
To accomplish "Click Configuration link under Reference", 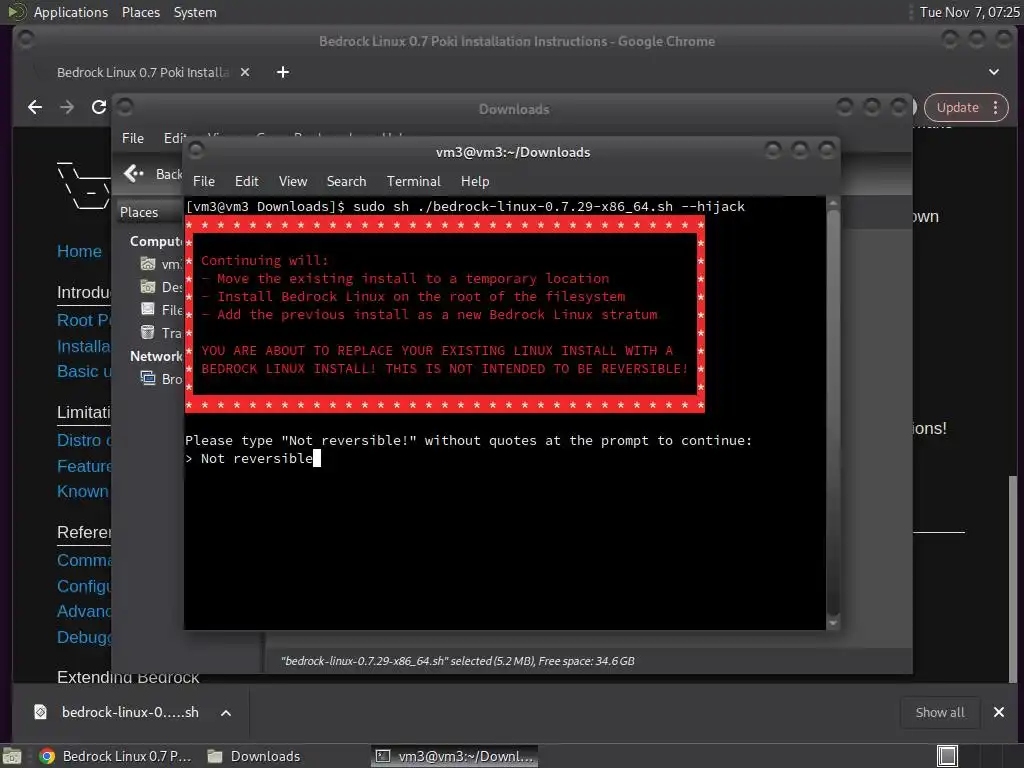I will click(x=84, y=586).
